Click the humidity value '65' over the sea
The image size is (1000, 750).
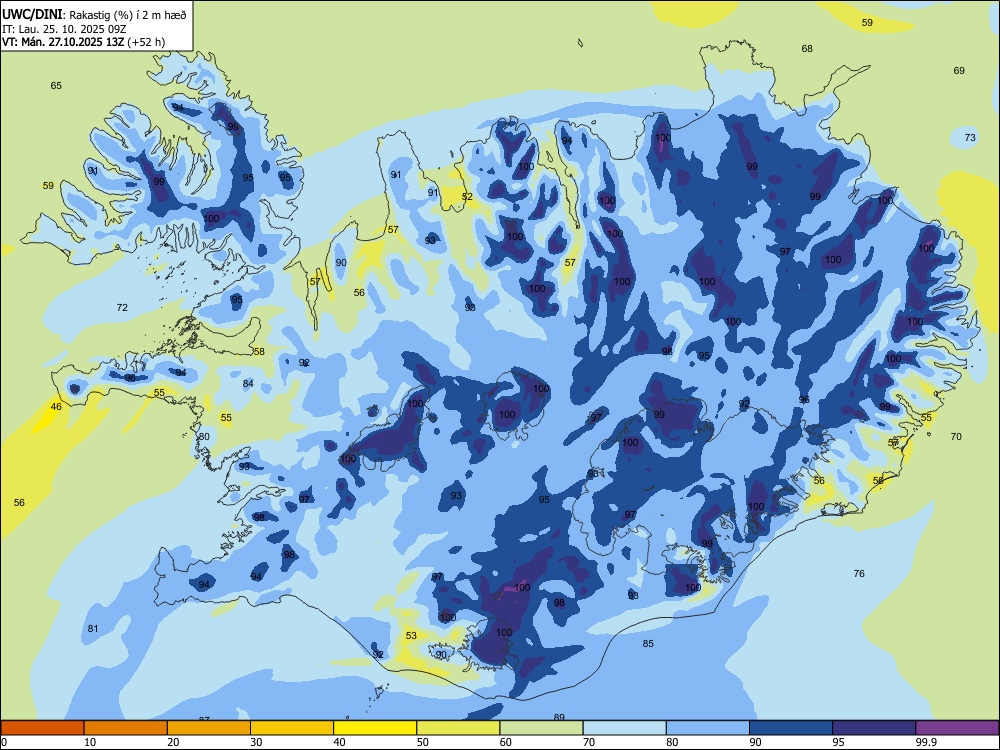click(56, 85)
